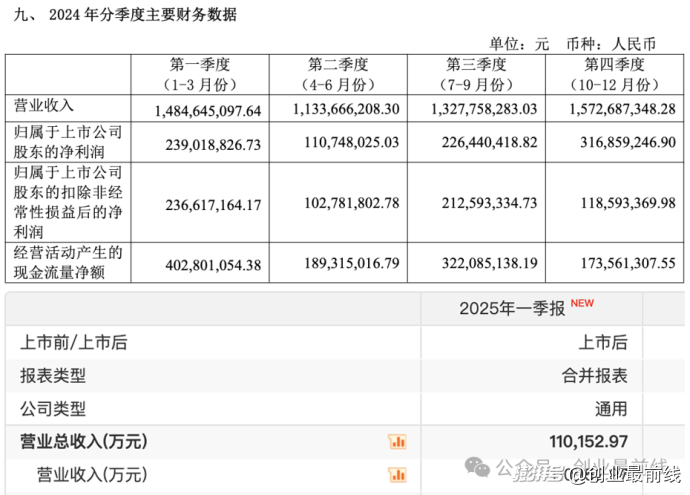Click the 110,152.97 value

pos(588,441)
